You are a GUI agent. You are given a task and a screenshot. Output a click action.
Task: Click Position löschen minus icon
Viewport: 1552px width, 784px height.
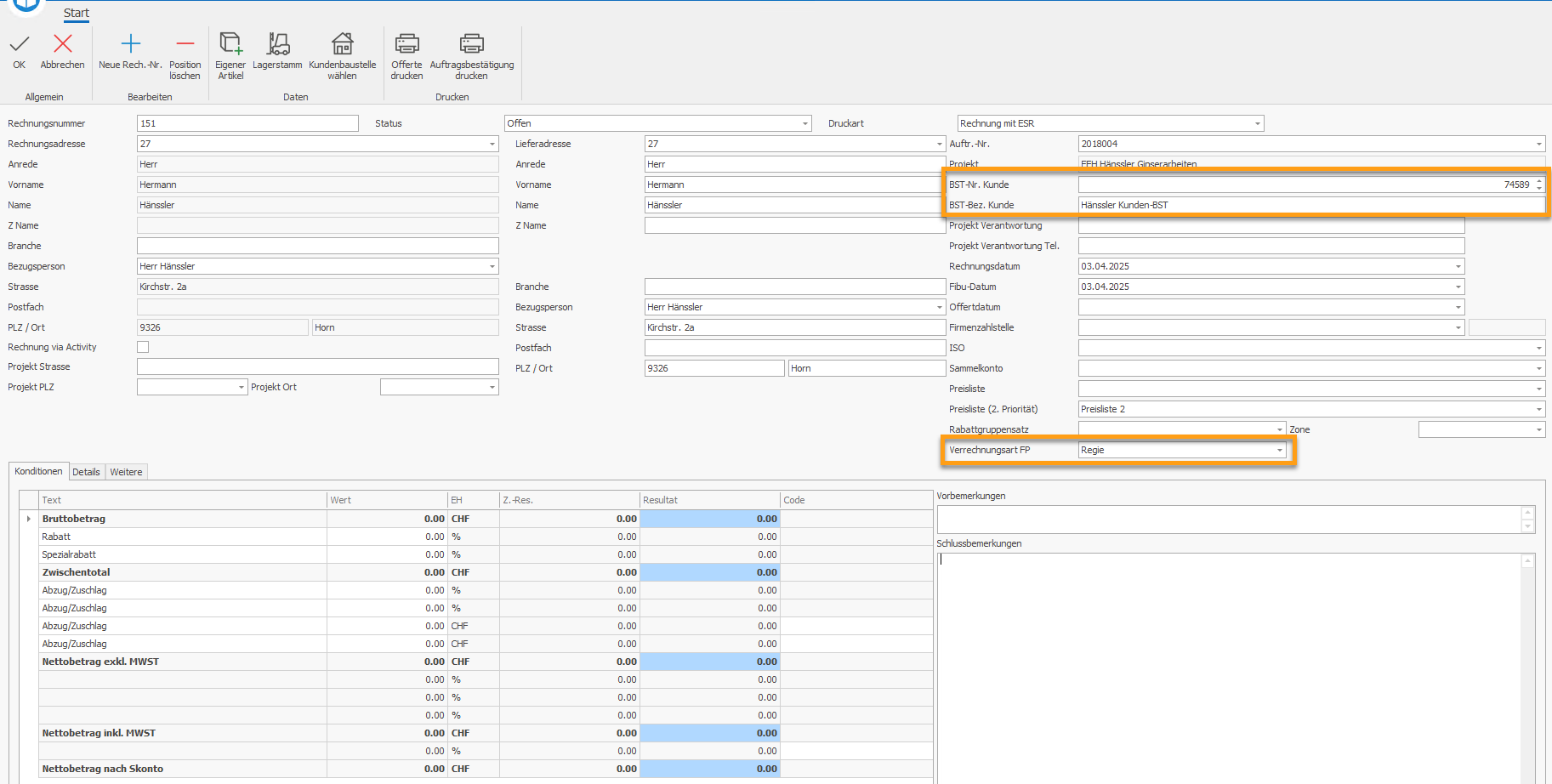185,43
